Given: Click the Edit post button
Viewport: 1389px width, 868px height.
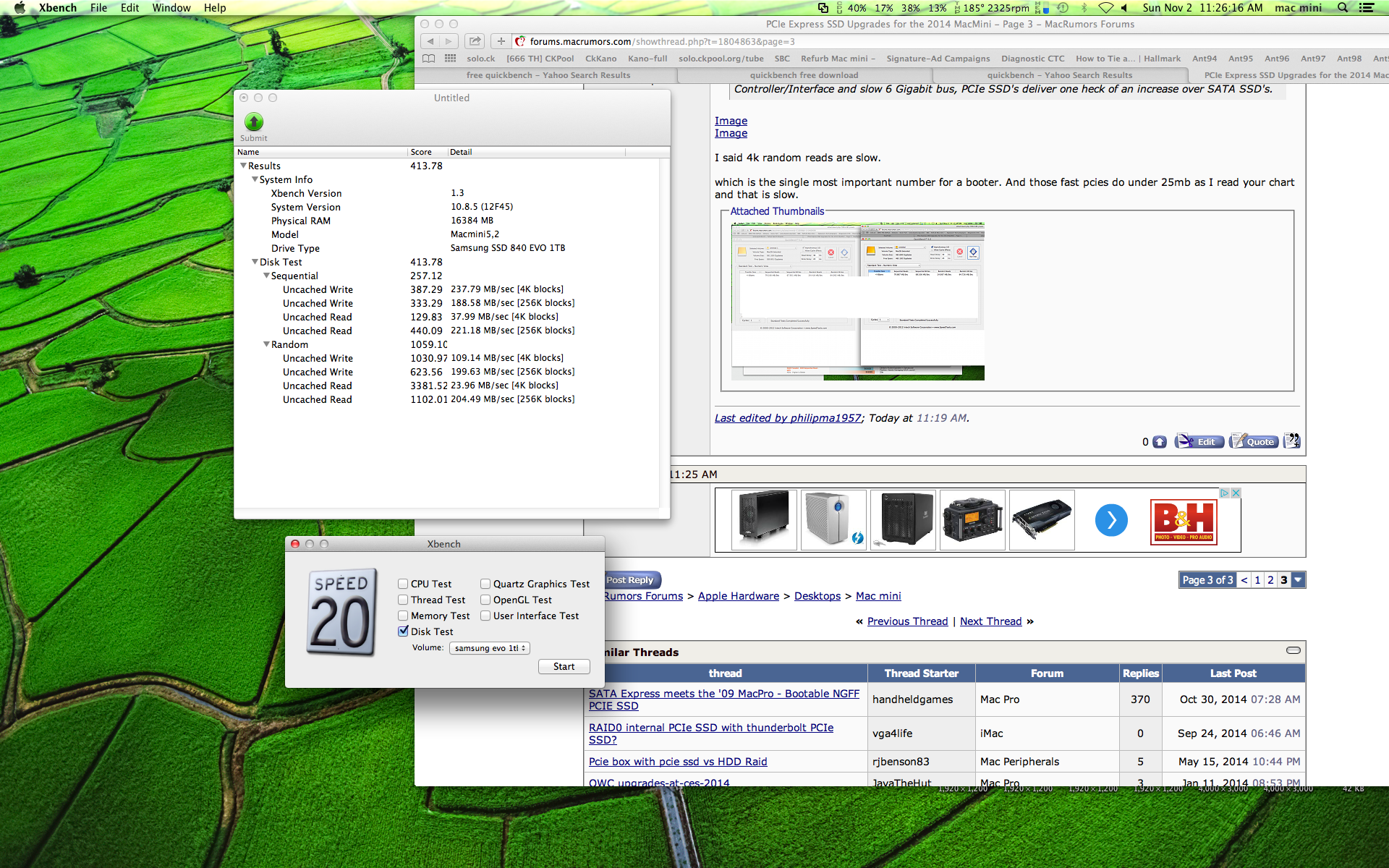Looking at the screenshot, I should [1199, 441].
